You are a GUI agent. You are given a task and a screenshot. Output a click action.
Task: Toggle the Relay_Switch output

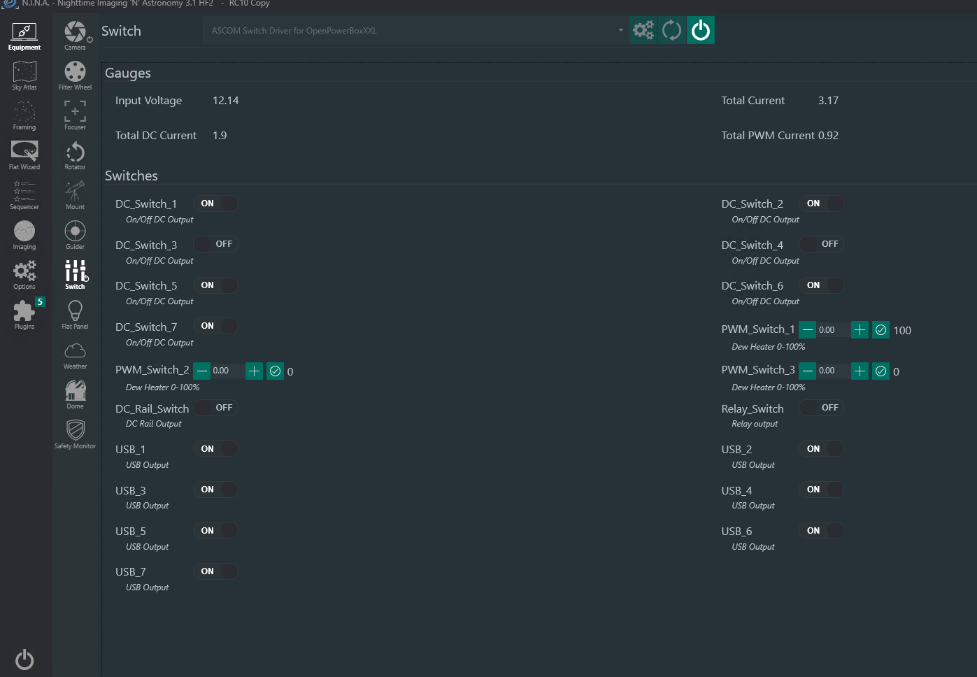[821, 408]
